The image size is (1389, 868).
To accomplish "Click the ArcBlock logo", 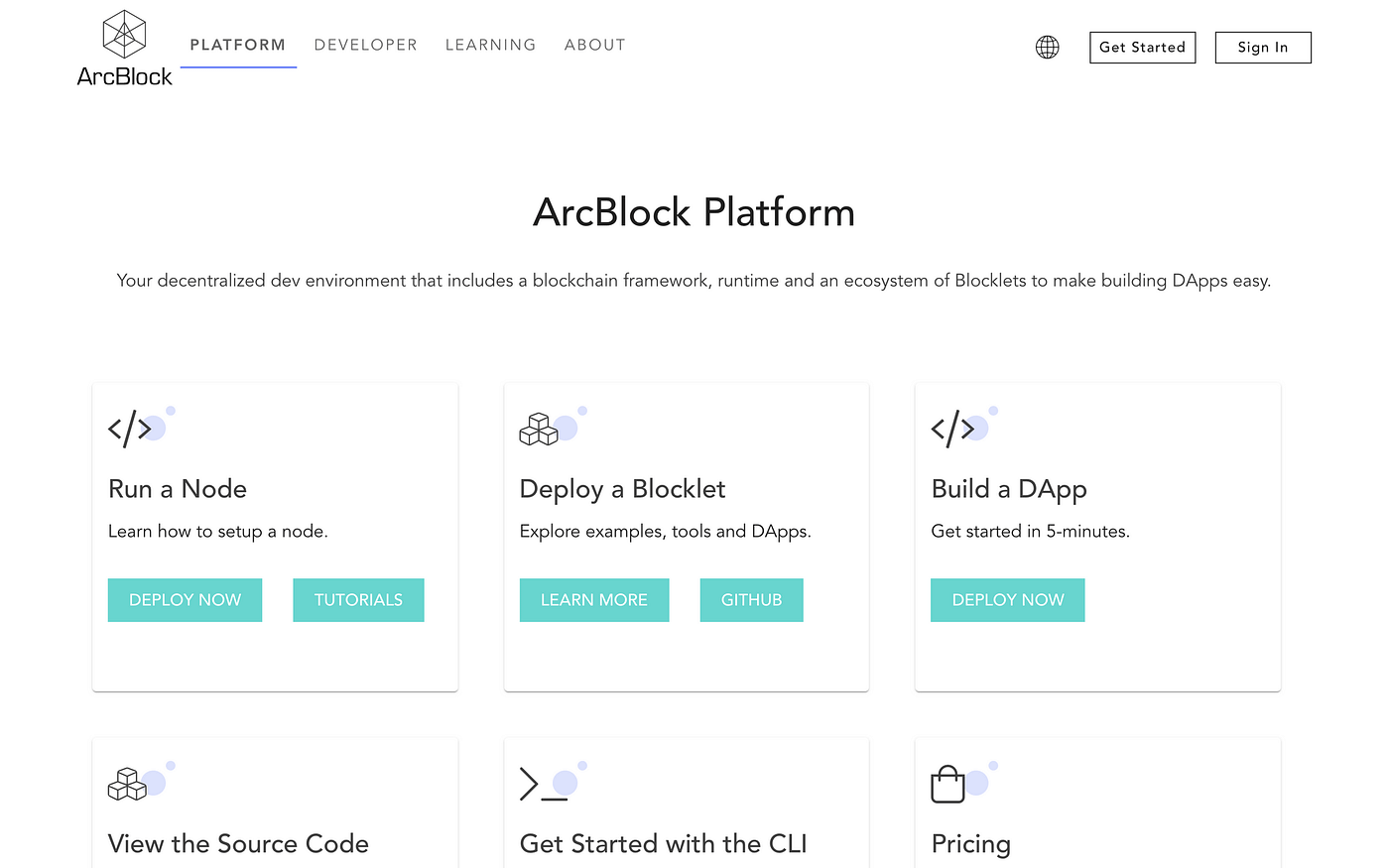I will [123, 47].
